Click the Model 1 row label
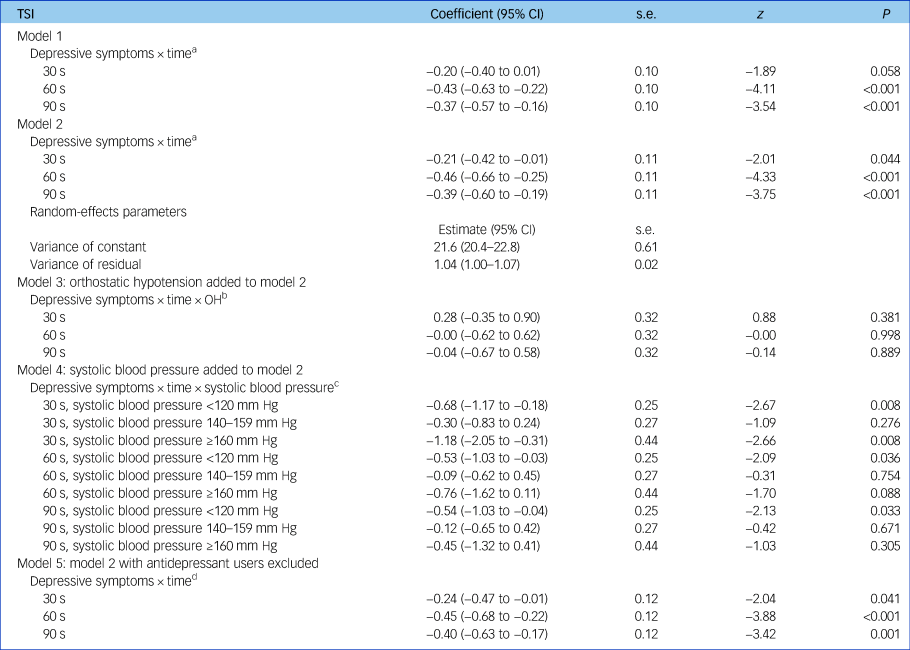Image resolution: width=910 pixels, height=650 pixels. [x=39, y=36]
